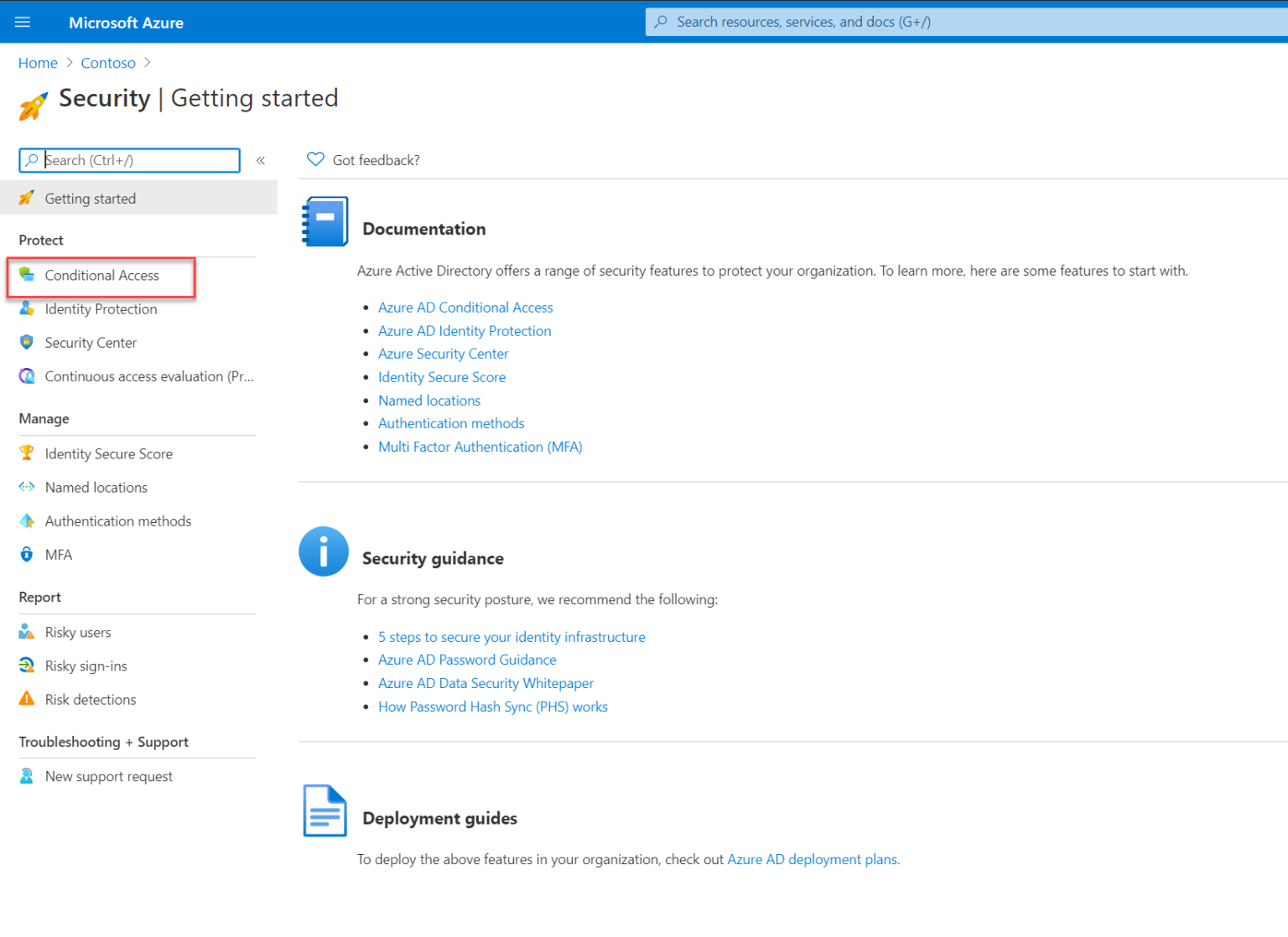1288x937 pixels.
Task: Open the Azure AD Conditional Access documentation link
Action: pos(465,307)
